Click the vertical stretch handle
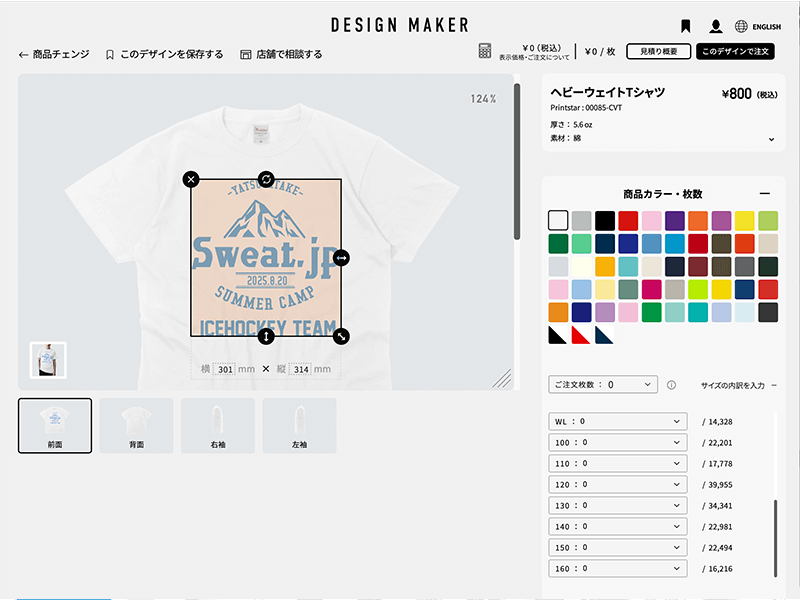This screenshot has height=600, width=800. [x=266, y=336]
